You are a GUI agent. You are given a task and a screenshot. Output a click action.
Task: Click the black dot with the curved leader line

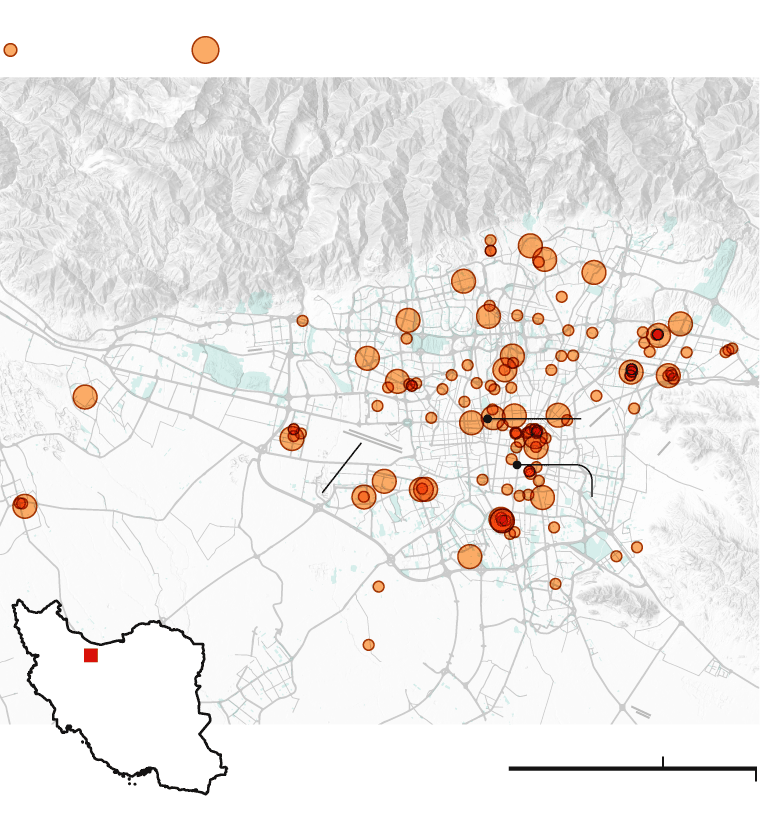click(x=517, y=464)
